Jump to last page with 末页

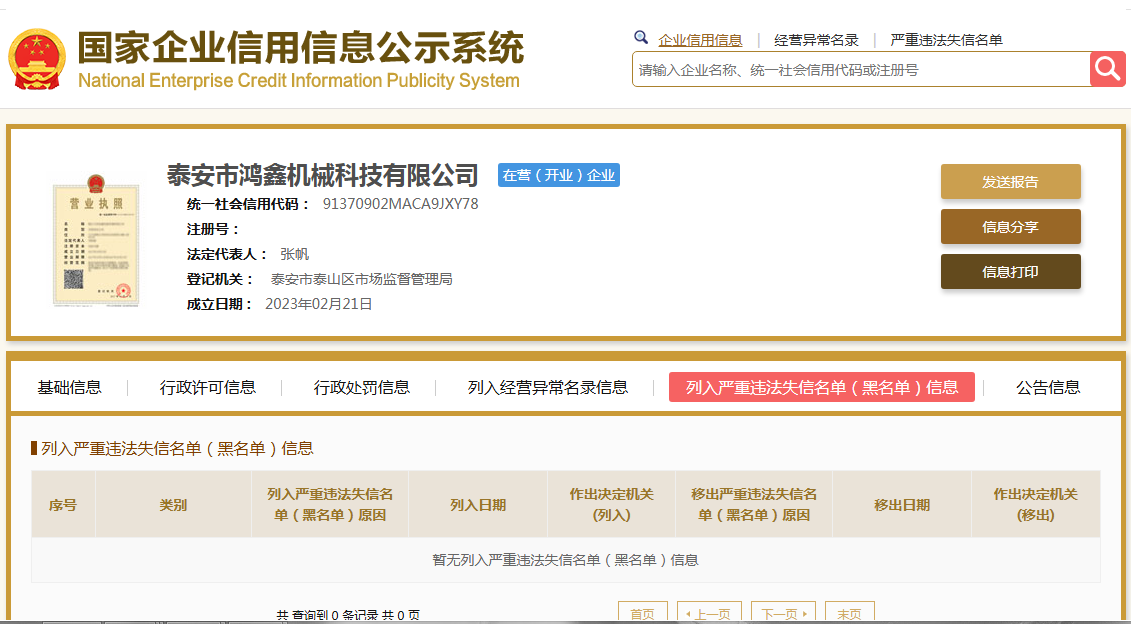(850, 613)
